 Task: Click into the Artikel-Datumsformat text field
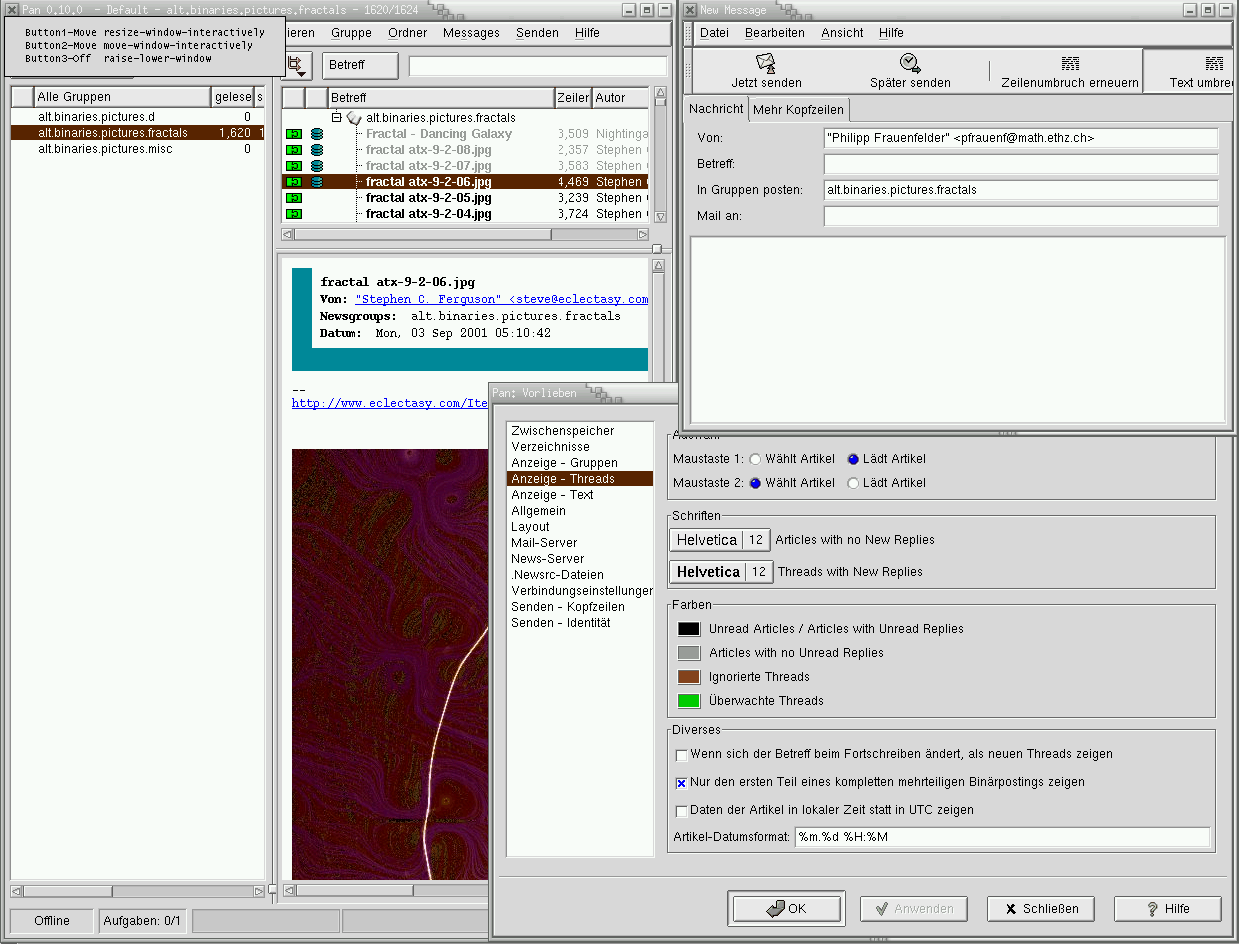click(x=1001, y=837)
